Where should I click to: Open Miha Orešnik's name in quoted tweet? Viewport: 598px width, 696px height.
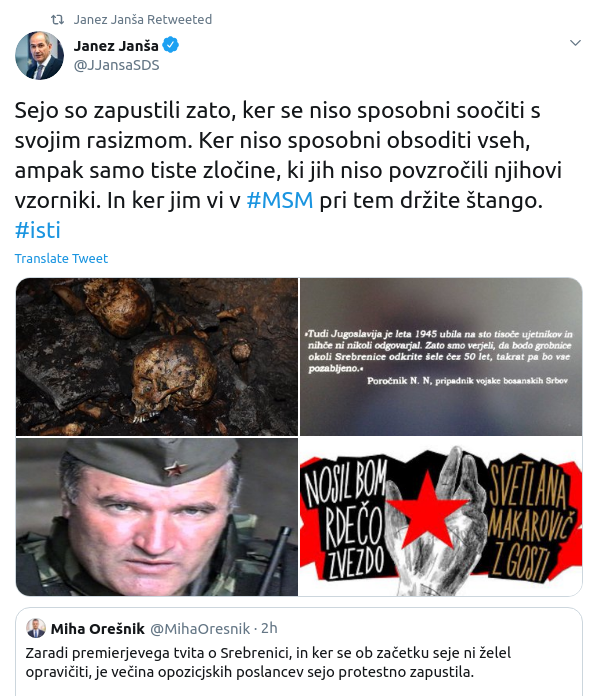[98, 629]
